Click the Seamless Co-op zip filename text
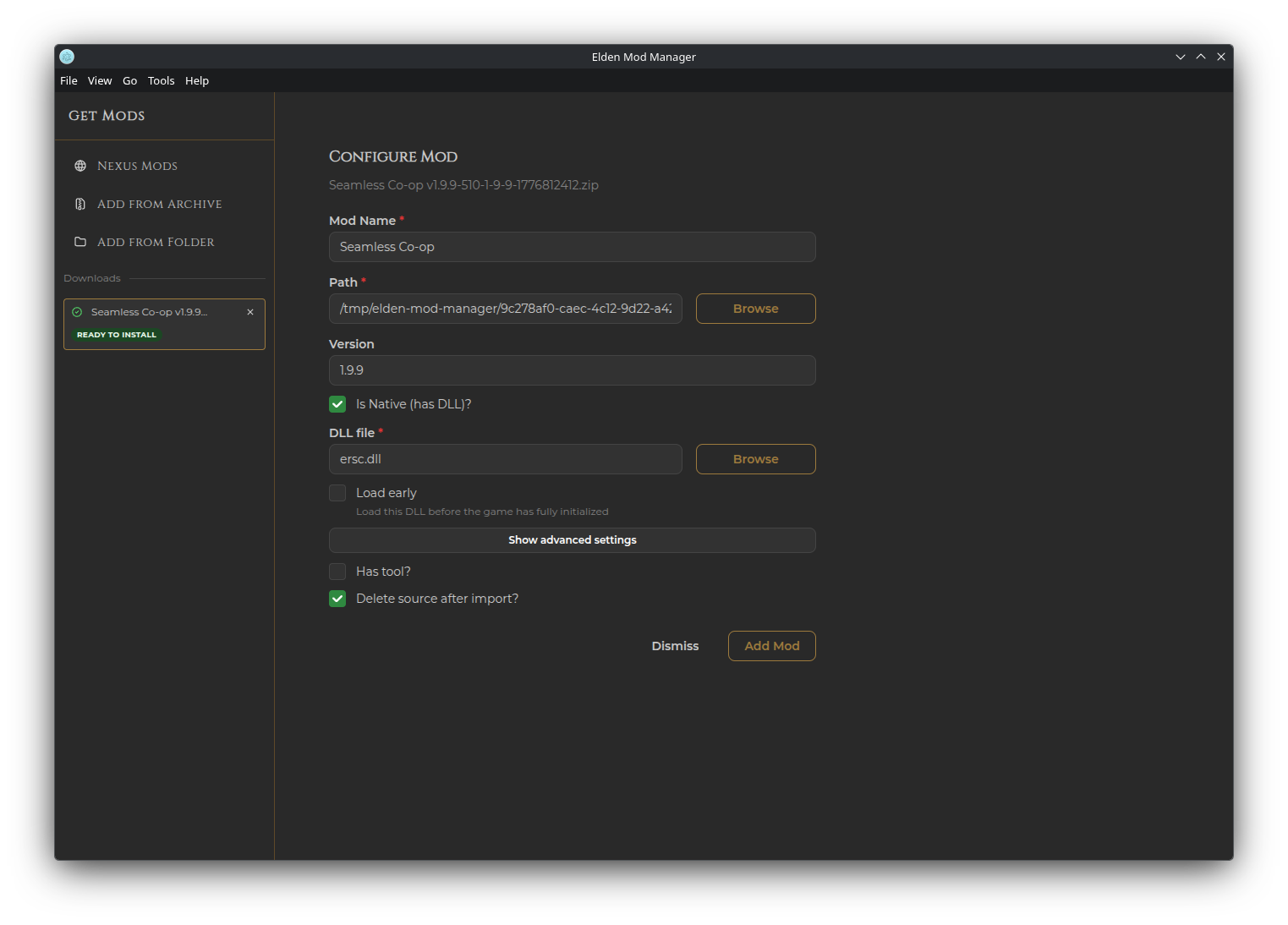 [463, 185]
